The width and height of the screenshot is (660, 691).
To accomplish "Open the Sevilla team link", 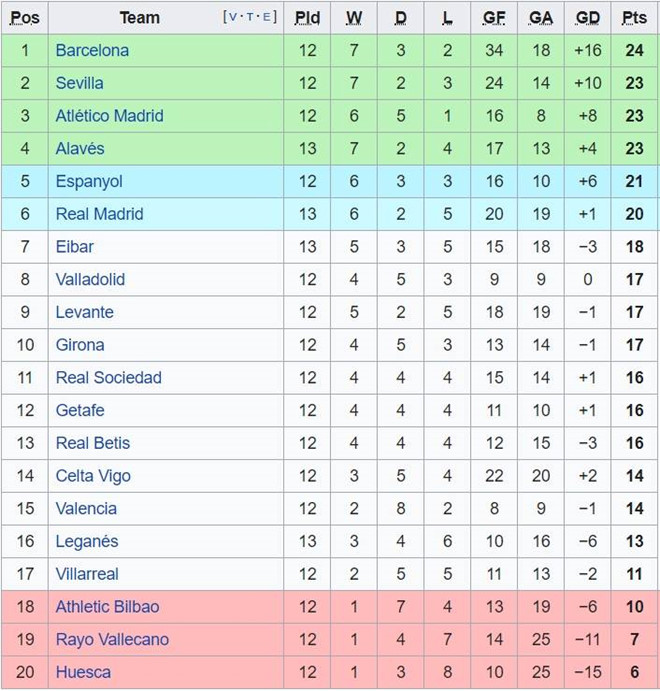I will click(x=79, y=83).
